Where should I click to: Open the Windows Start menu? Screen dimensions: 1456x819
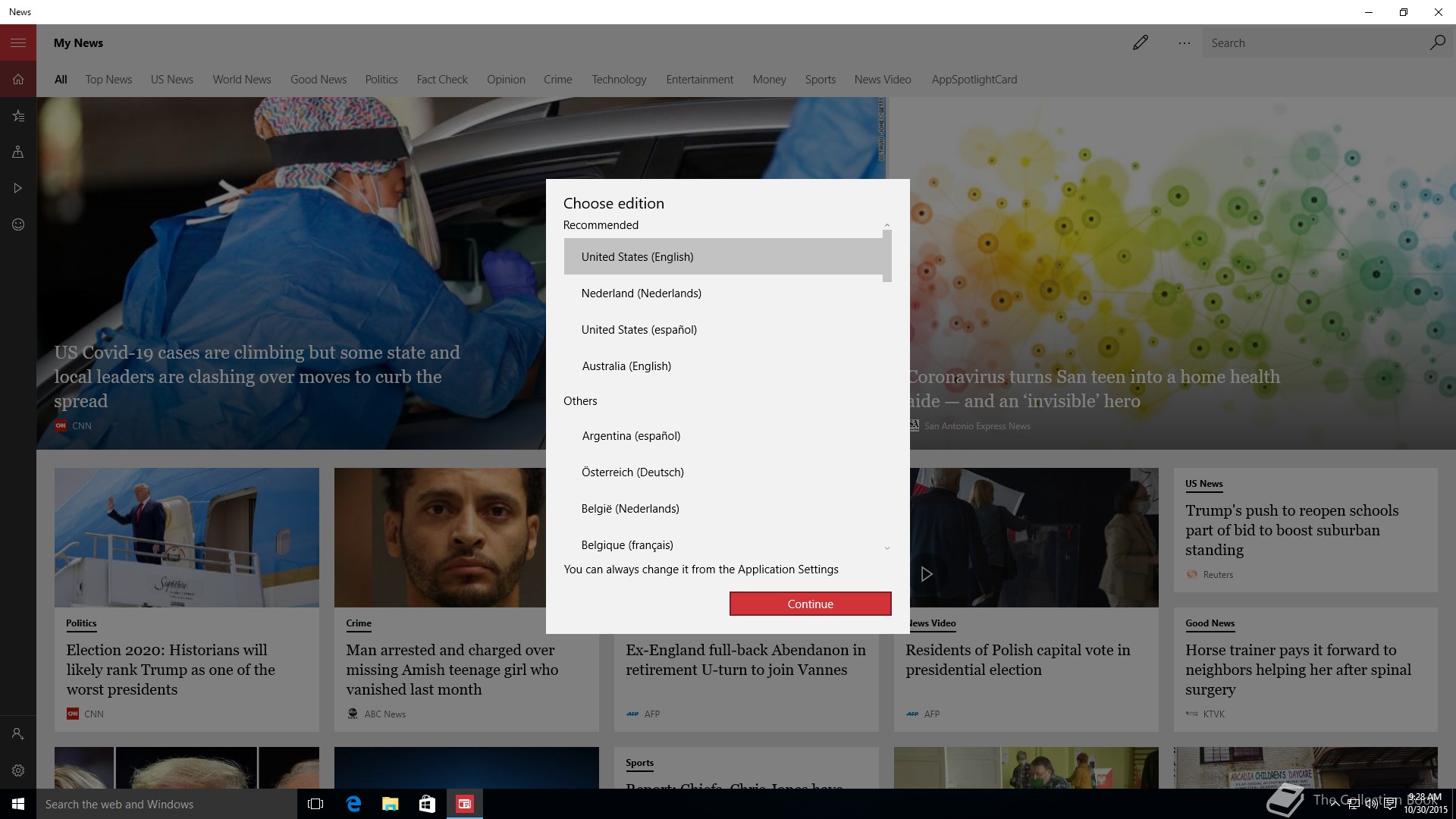pyautogui.click(x=18, y=804)
